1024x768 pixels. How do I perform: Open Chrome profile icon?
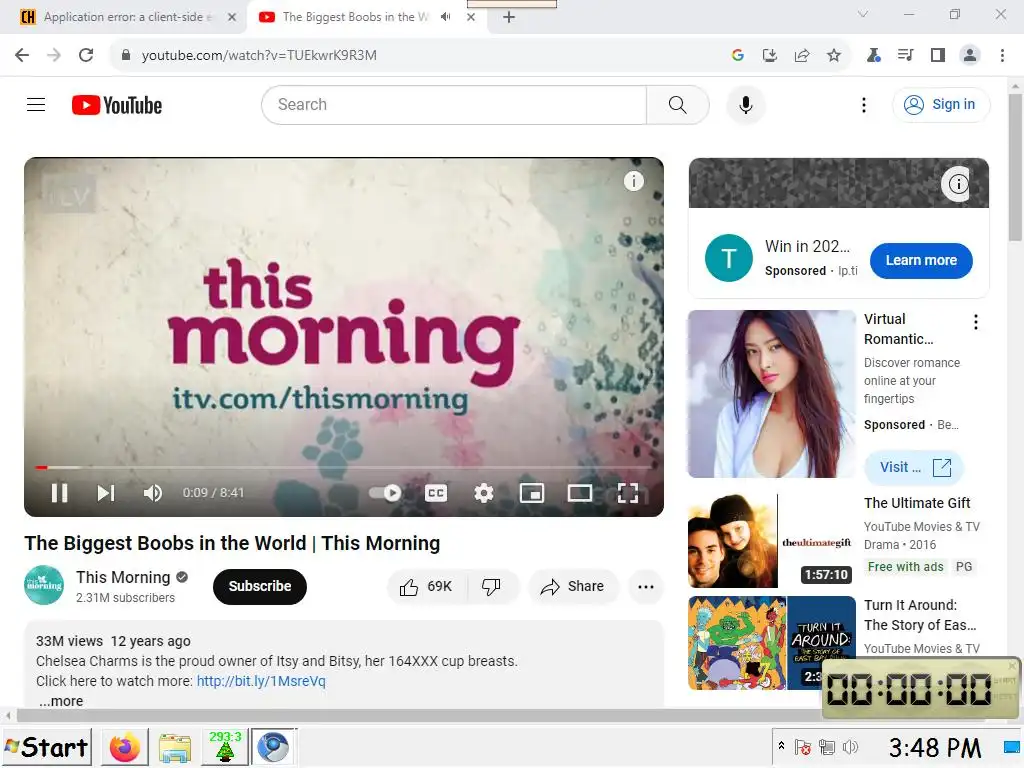point(970,55)
